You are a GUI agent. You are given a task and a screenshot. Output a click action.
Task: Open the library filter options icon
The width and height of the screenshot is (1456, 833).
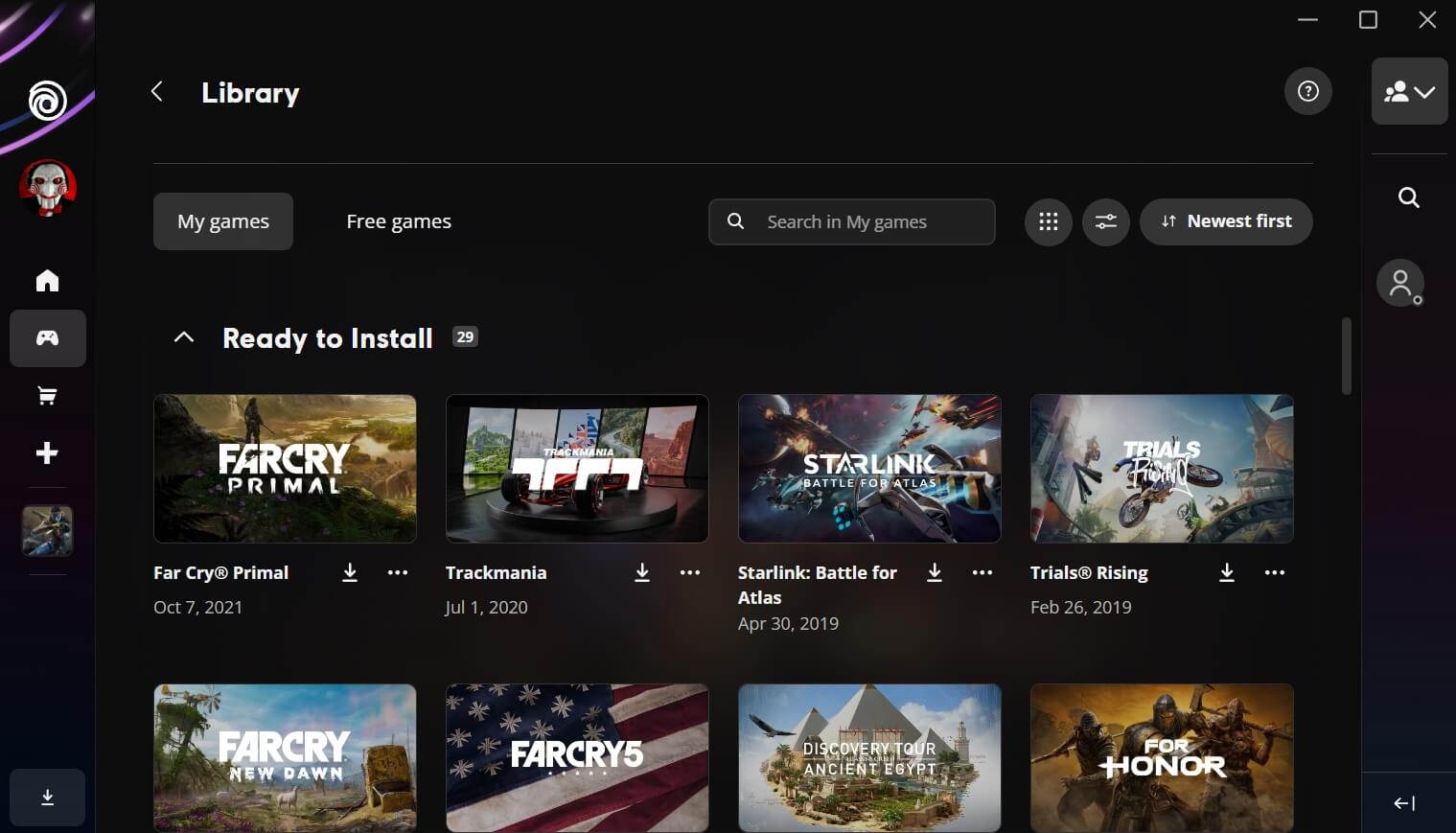pos(1105,221)
